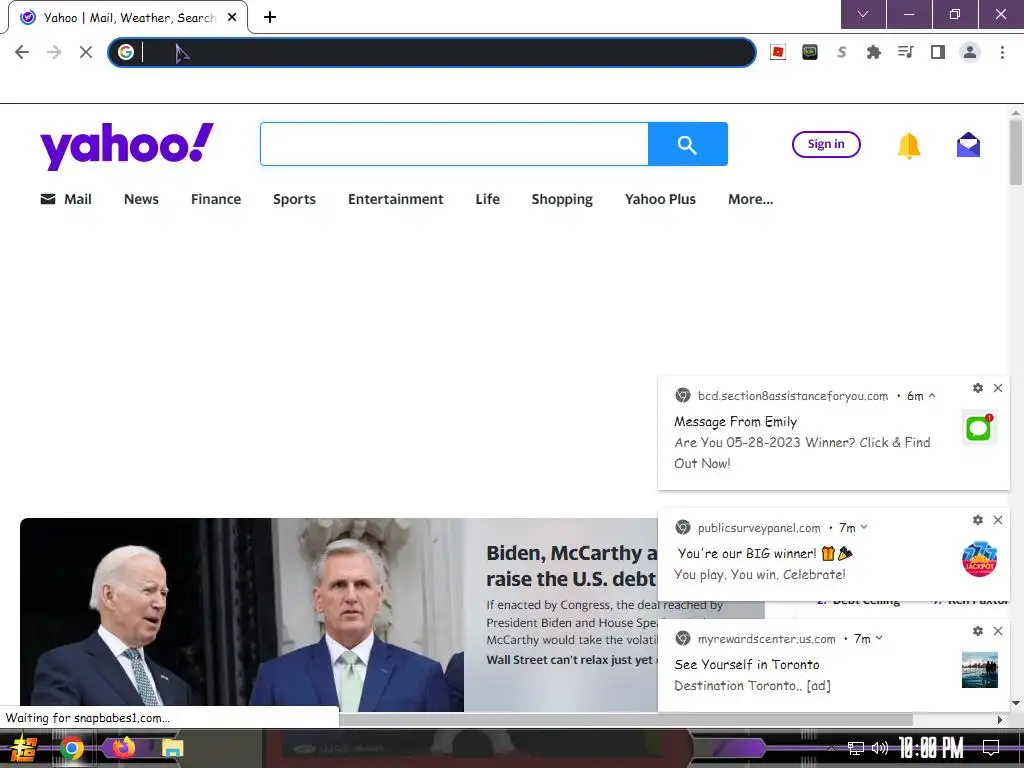Open the volume speaker in system tray
This screenshot has height=768, width=1024.
(880, 748)
